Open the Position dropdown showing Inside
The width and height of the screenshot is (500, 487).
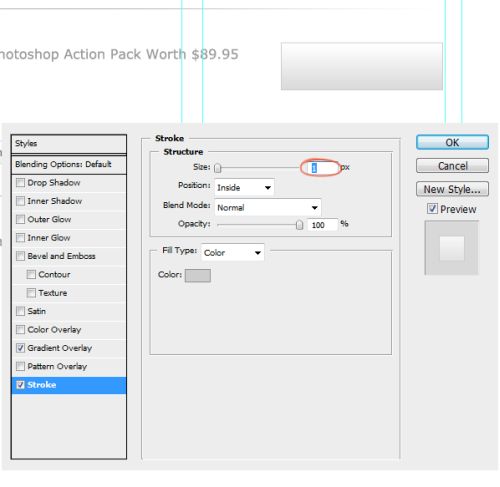pos(244,187)
